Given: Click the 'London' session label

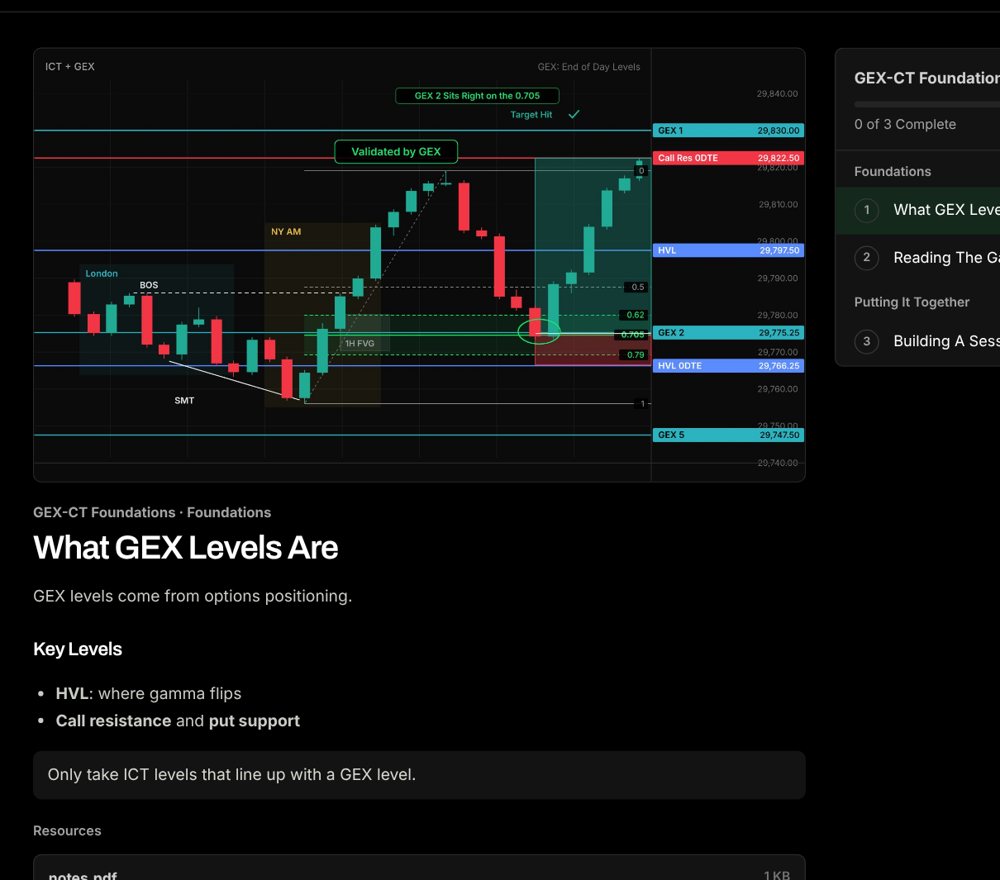Looking at the screenshot, I should point(101,274).
